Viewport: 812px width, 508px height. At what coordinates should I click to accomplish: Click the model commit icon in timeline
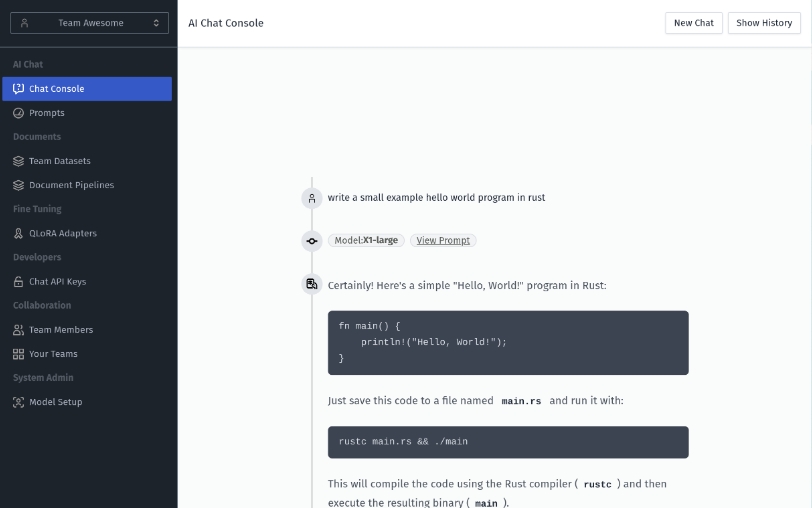click(x=312, y=241)
